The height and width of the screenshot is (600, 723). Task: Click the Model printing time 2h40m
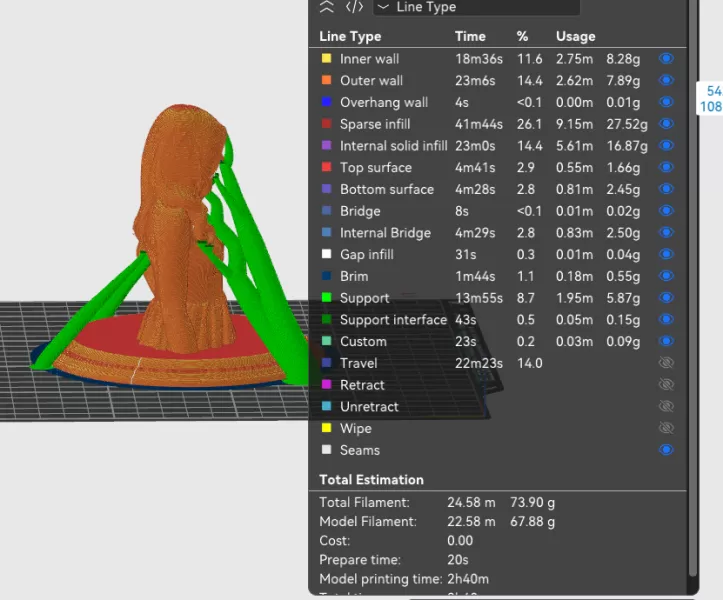pos(468,579)
